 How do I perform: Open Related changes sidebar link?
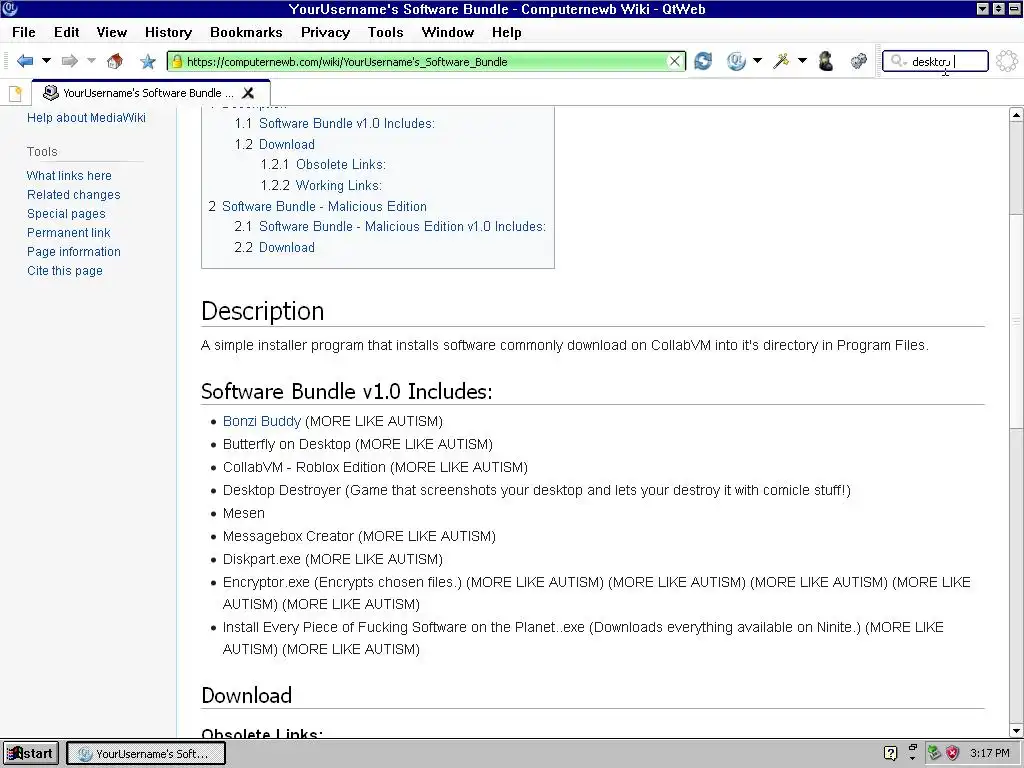pos(74,195)
